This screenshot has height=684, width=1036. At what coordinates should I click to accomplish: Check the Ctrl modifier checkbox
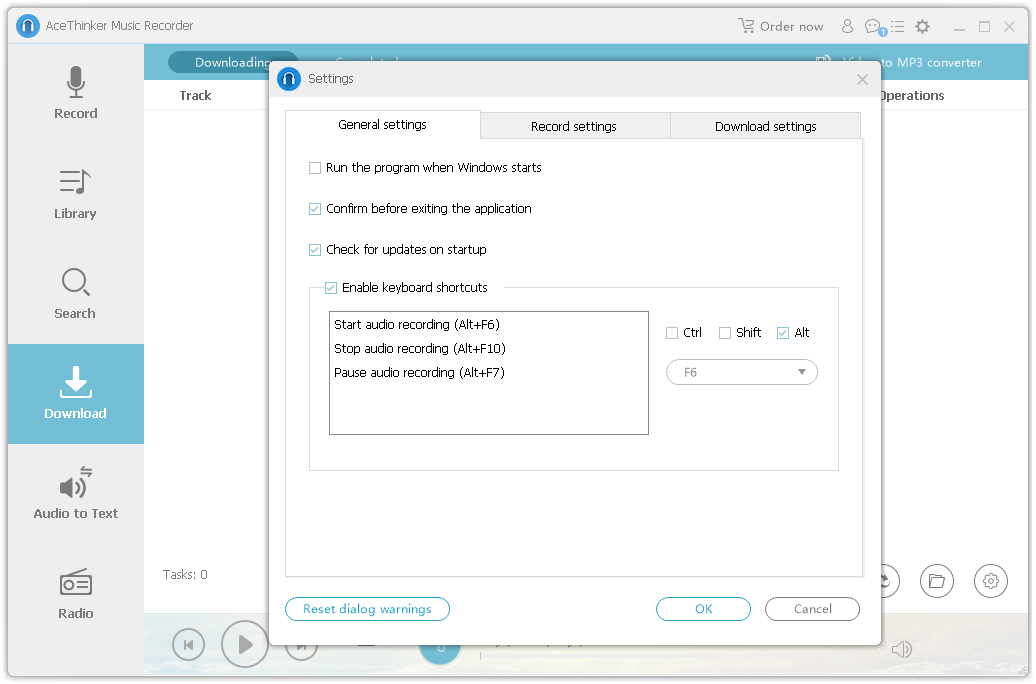point(672,332)
